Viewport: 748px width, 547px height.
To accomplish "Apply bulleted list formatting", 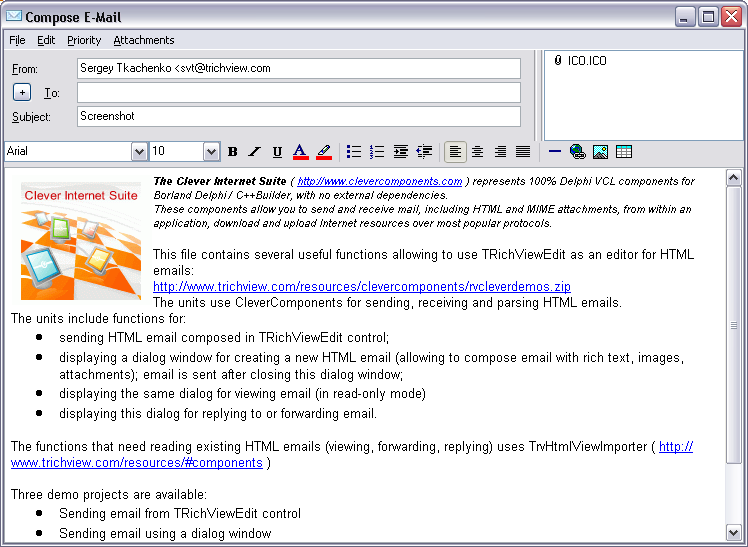I will coord(354,152).
